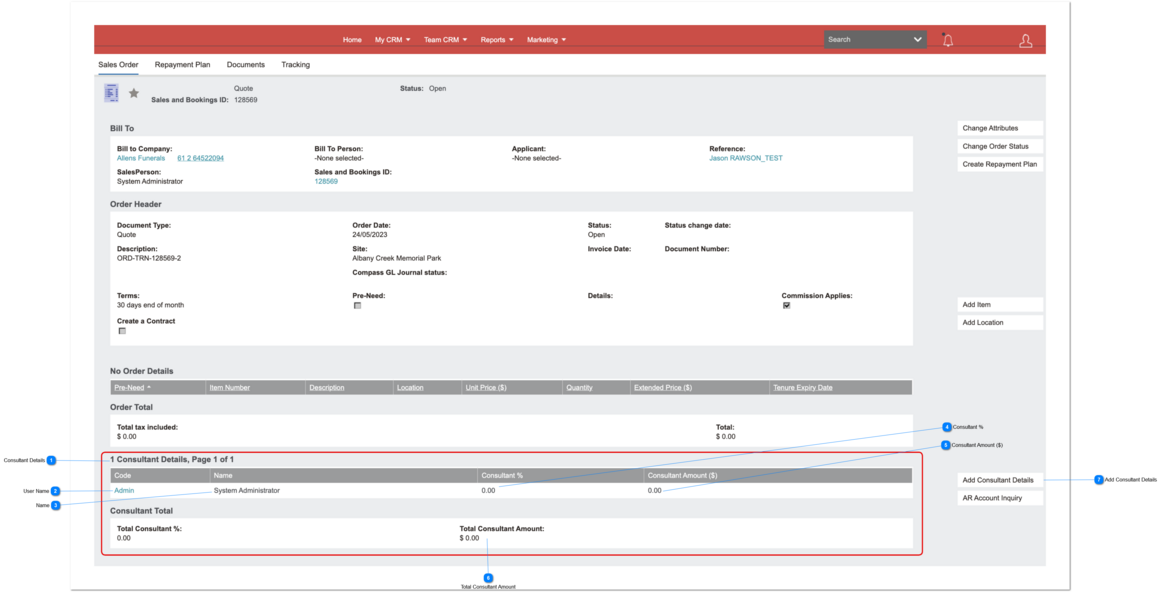1162x595 pixels.
Task: Click the Change Order Status button
Action: 1000,146
